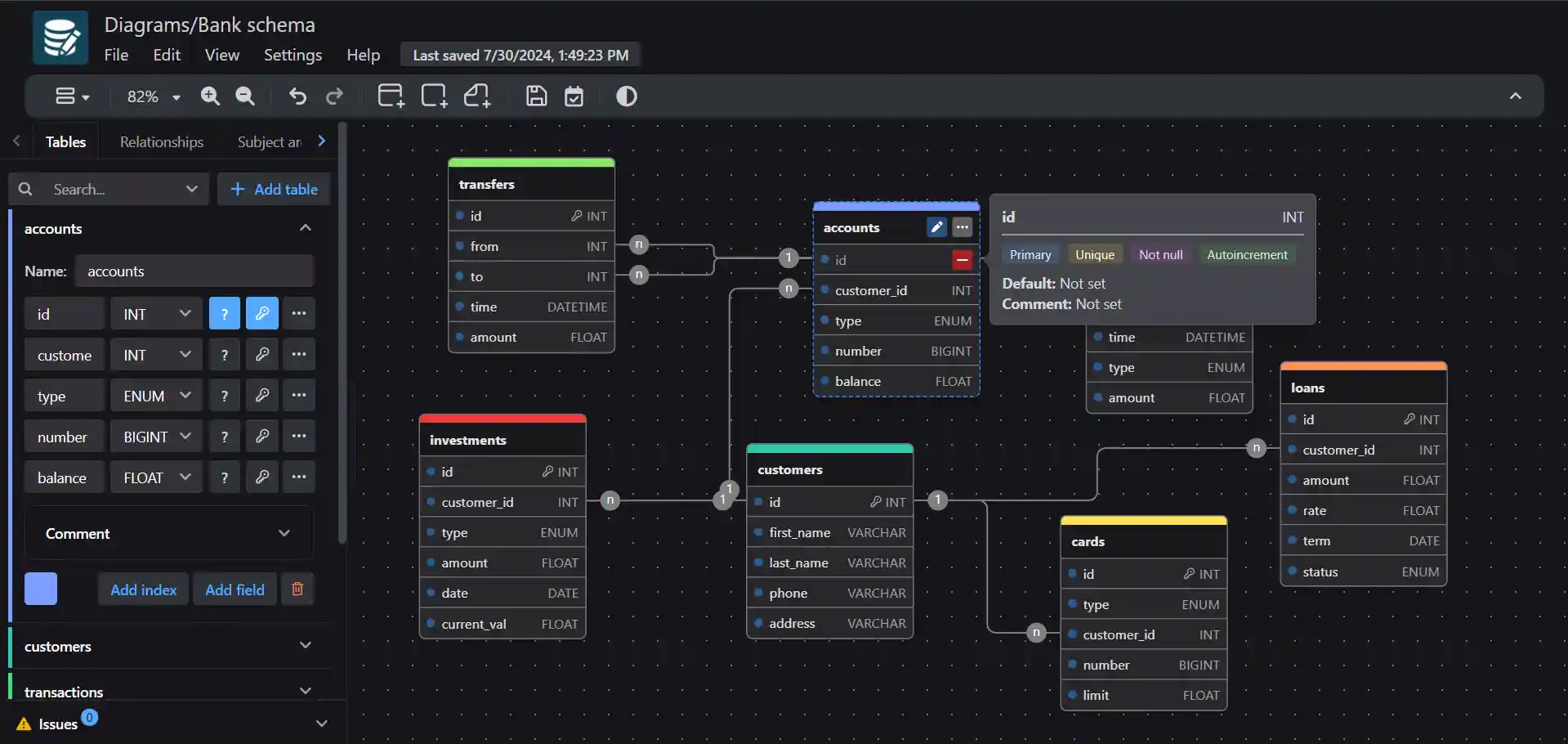
Task: Switch to the Relationships tab
Action: coord(162,142)
